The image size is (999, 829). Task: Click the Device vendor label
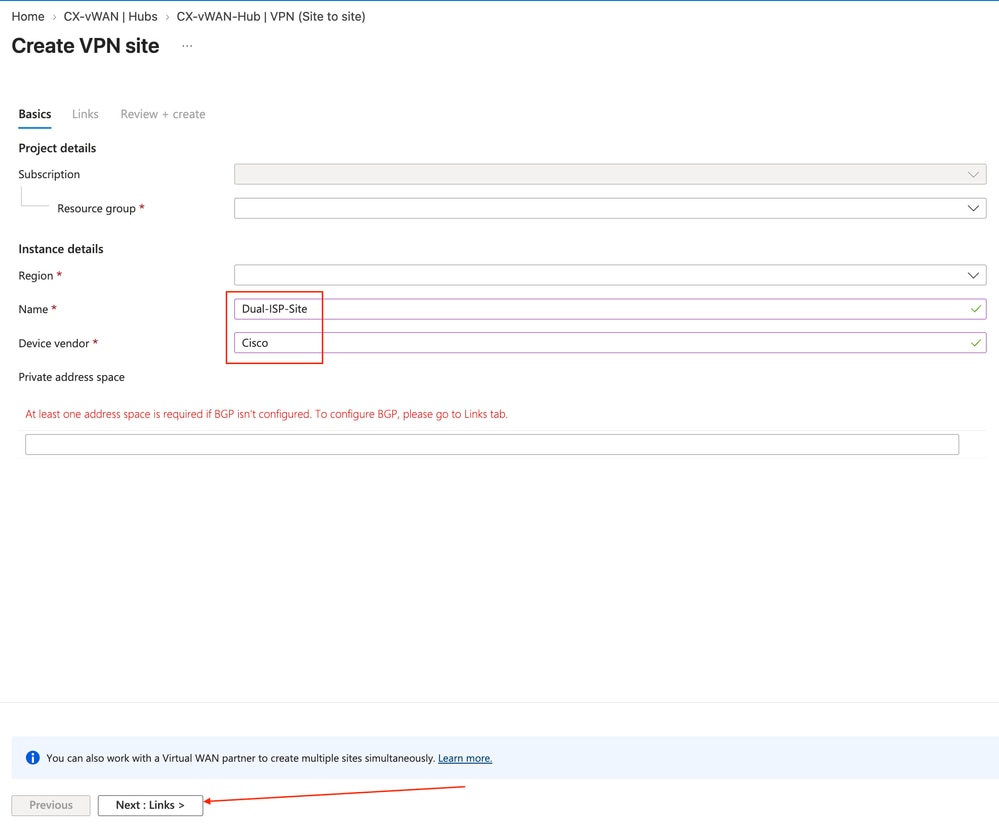[54, 343]
